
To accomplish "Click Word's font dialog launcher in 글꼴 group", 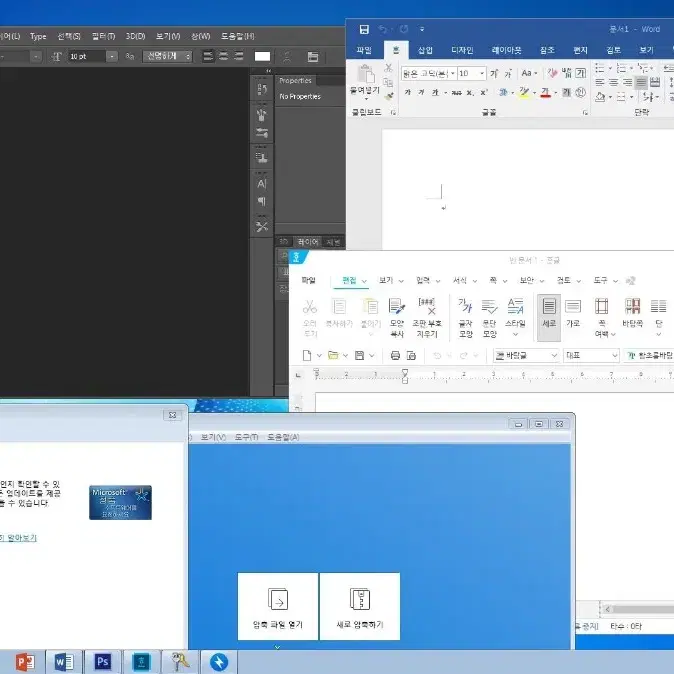I will (585, 113).
